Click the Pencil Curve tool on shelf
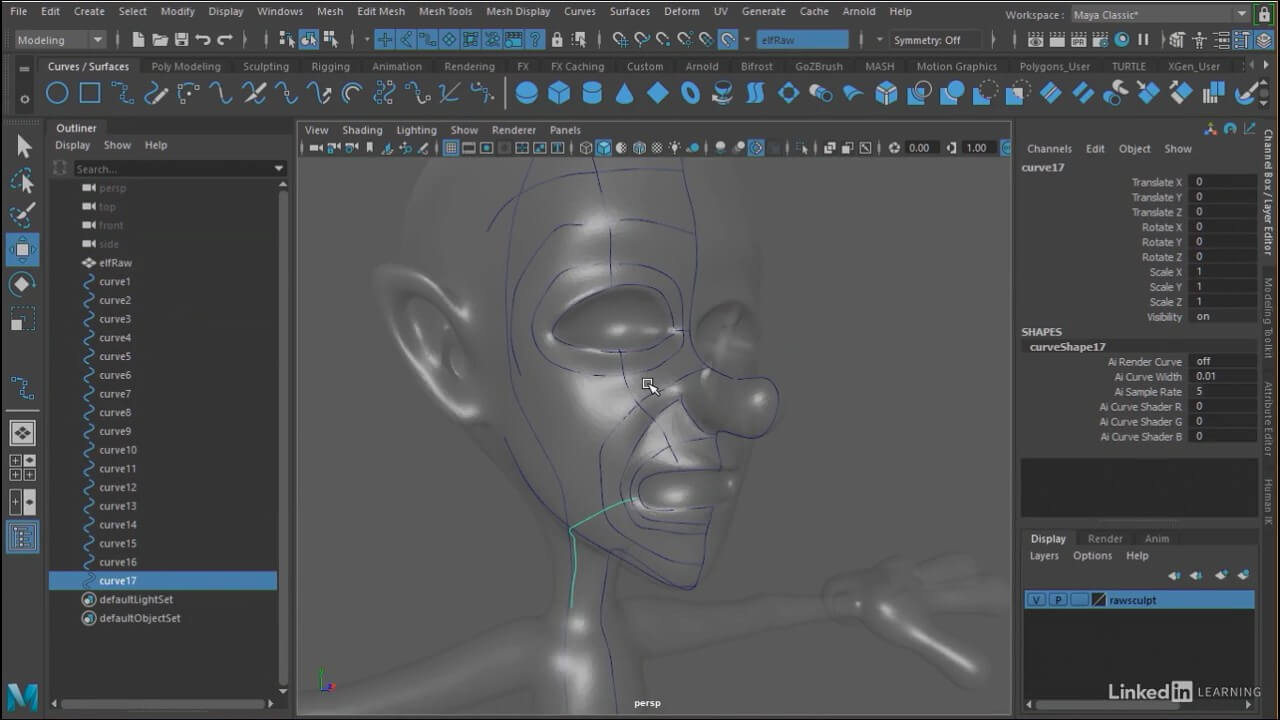This screenshot has width=1280, height=720. (x=155, y=93)
